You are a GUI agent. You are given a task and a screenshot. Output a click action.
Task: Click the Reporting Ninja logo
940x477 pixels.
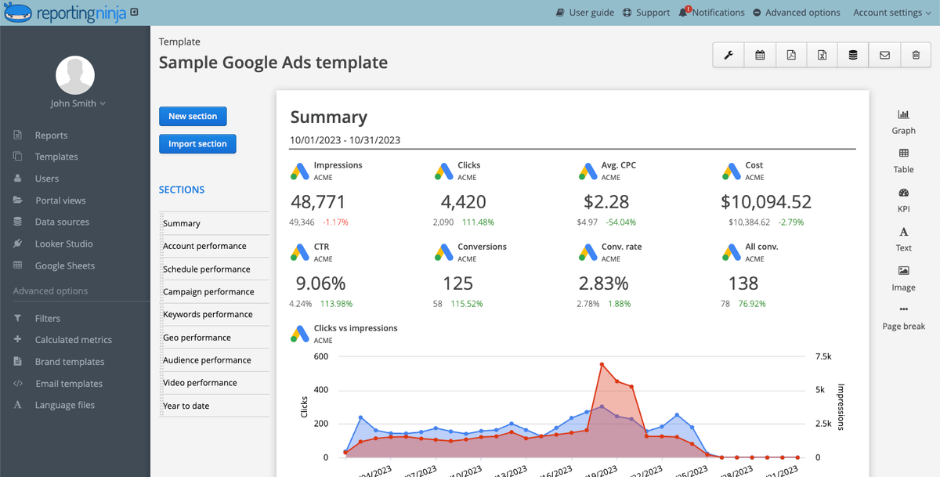pyautogui.click(x=65, y=13)
